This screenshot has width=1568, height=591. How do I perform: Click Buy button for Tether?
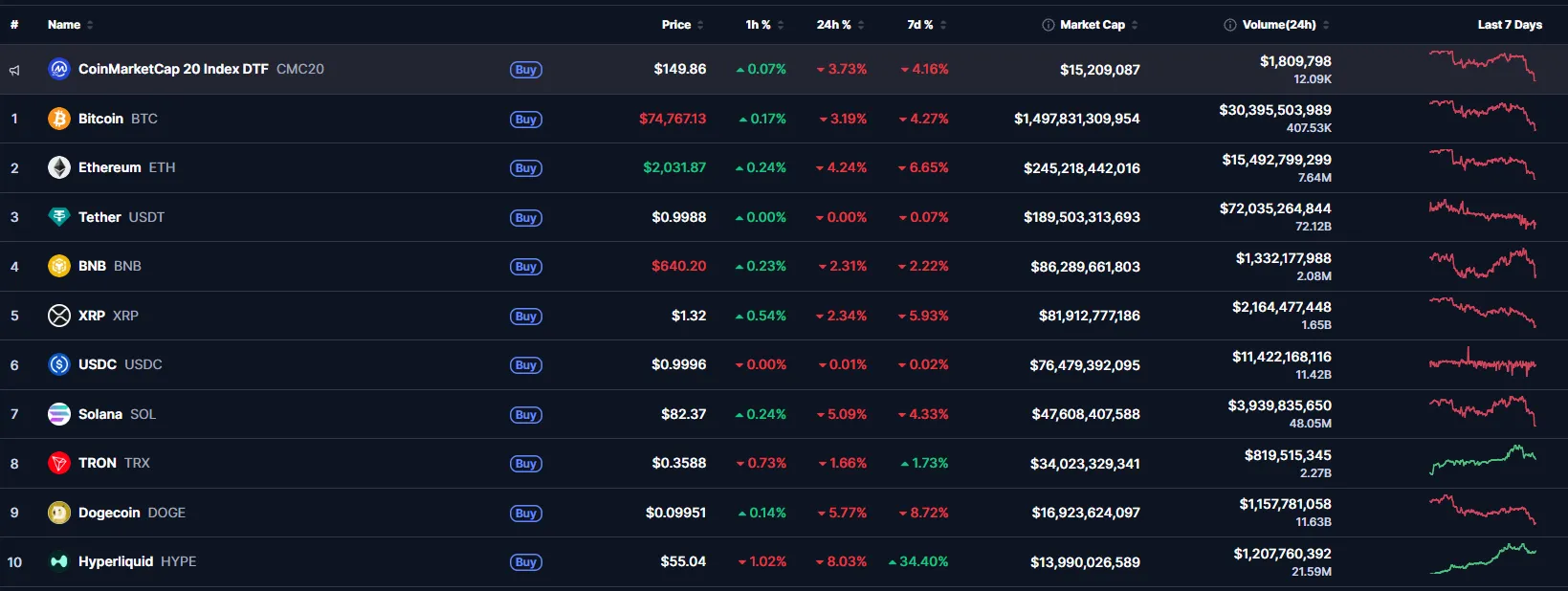pyautogui.click(x=526, y=218)
